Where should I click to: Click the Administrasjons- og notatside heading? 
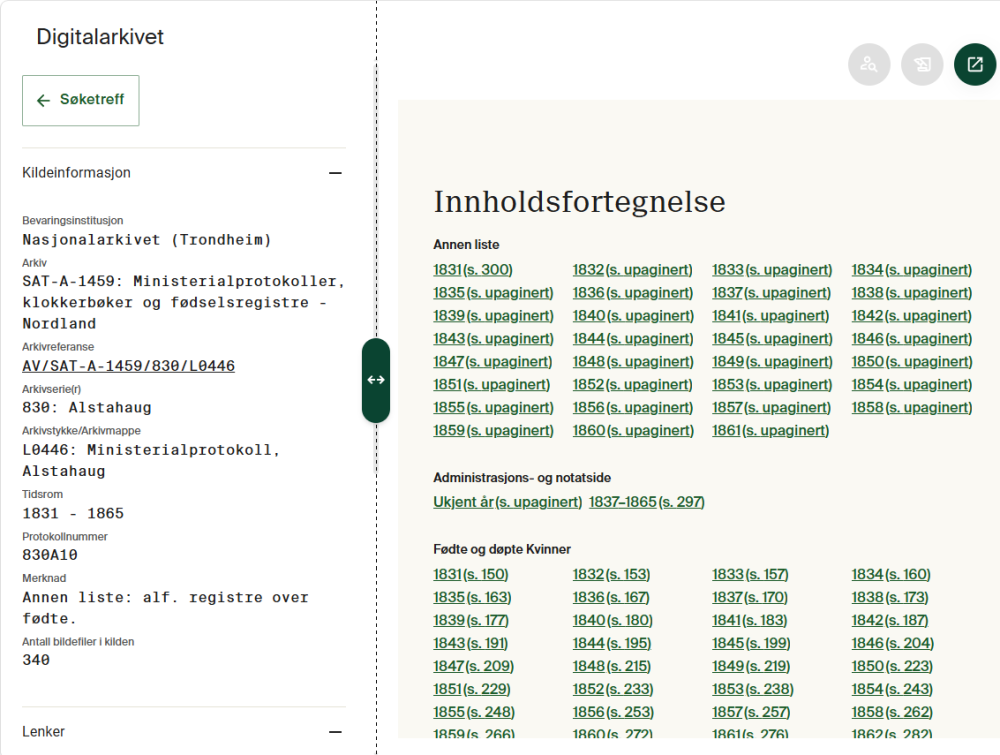tap(522, 478)
